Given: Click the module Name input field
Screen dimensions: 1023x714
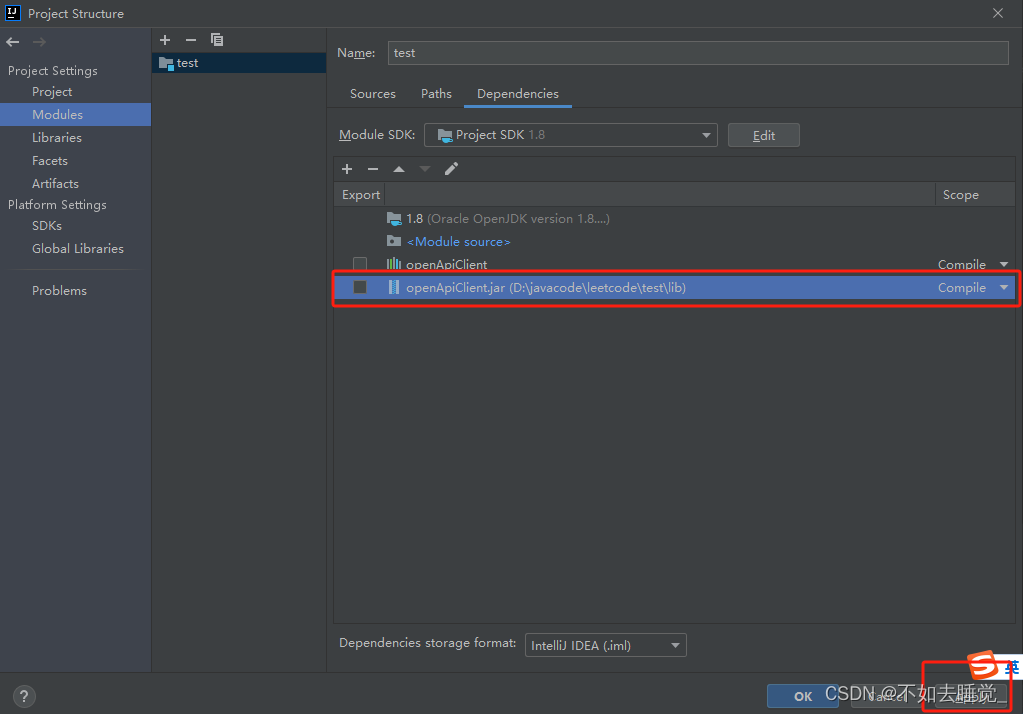Looking at the screenshot, I should 698,53.
